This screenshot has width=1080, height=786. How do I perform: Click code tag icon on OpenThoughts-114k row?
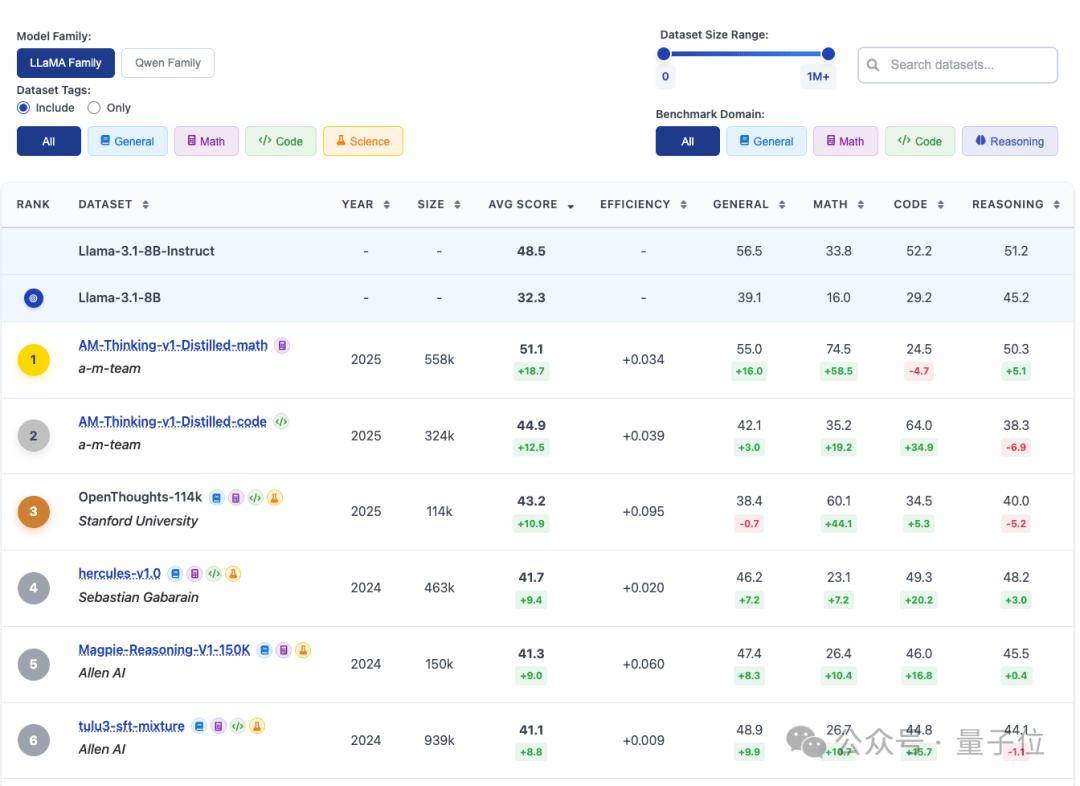coord(255,497)
